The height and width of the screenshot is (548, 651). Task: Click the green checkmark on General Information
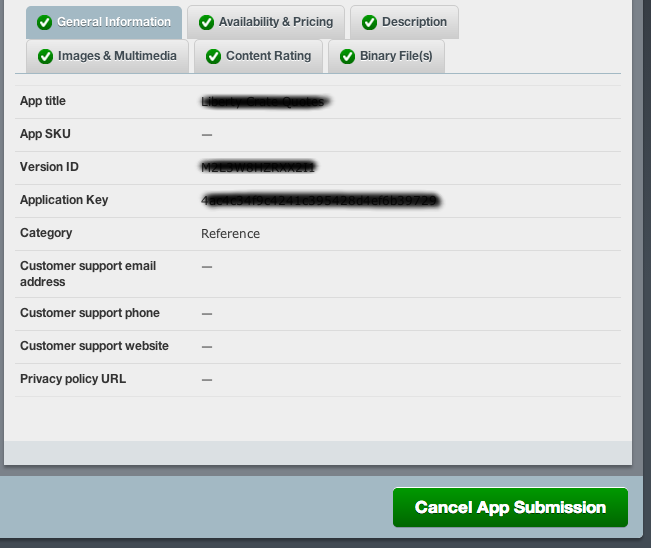click(44, 22)
